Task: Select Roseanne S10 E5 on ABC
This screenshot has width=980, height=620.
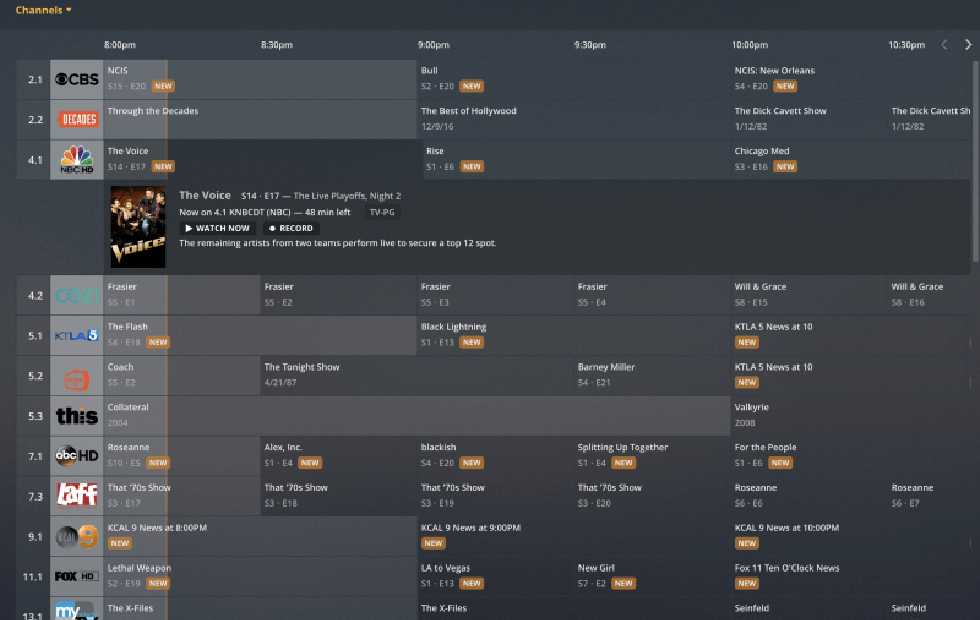Action: tap(182, 456)
